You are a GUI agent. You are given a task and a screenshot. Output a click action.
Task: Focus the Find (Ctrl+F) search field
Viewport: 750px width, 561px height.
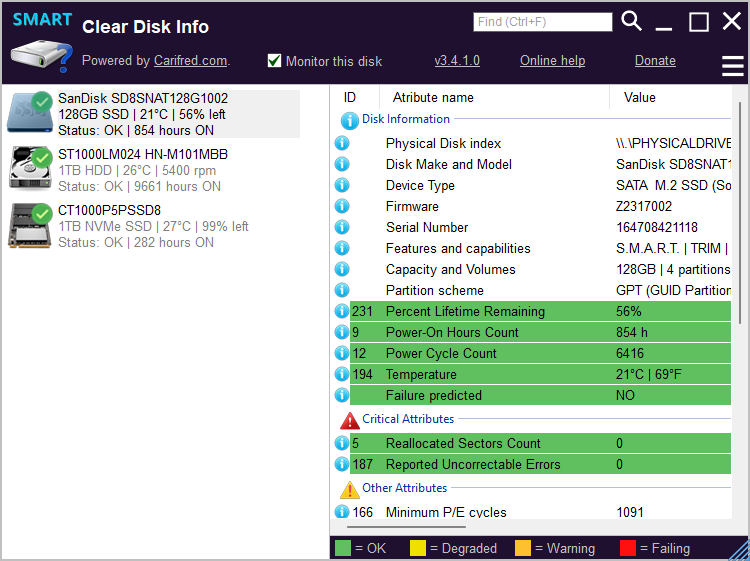(x=542, y=22)
